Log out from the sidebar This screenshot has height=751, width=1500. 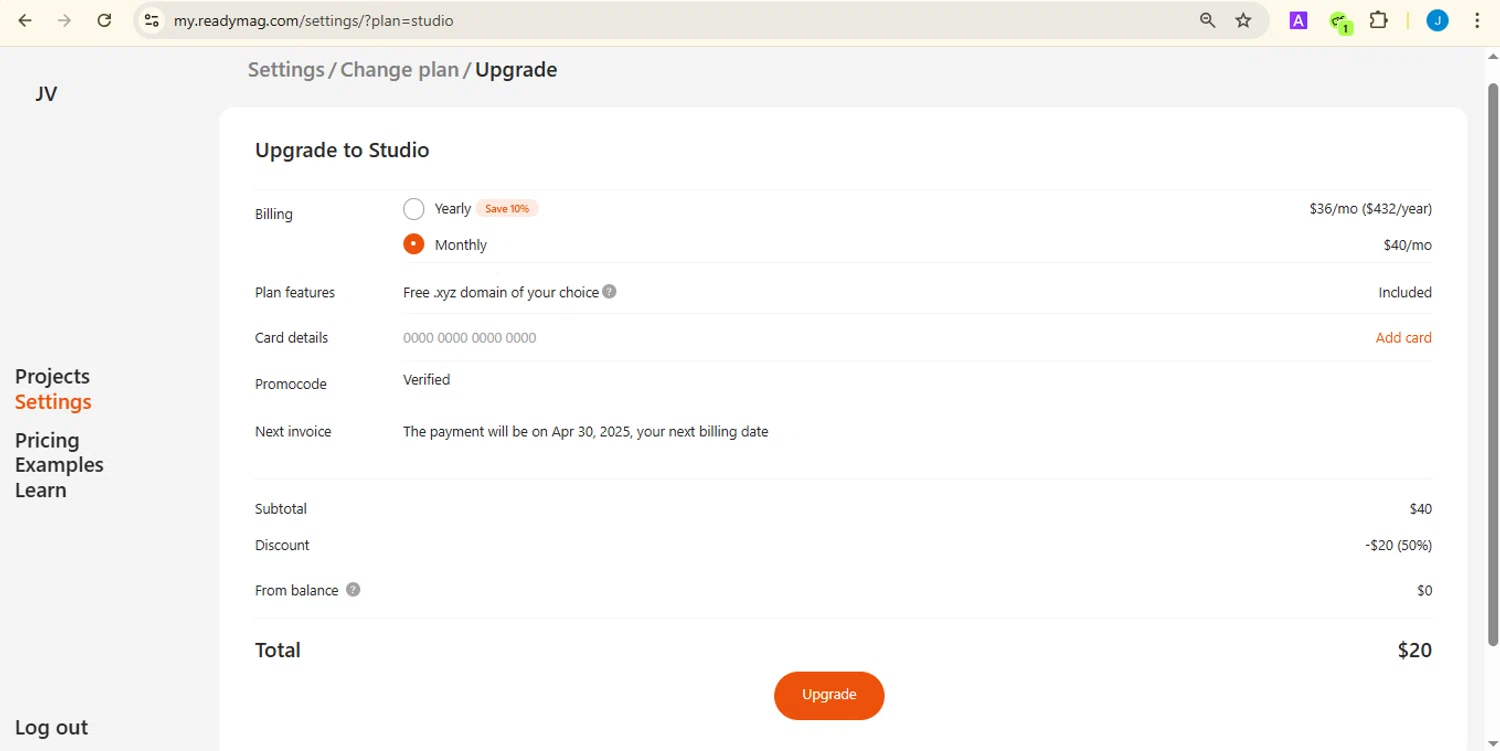[x=51, y=727]
